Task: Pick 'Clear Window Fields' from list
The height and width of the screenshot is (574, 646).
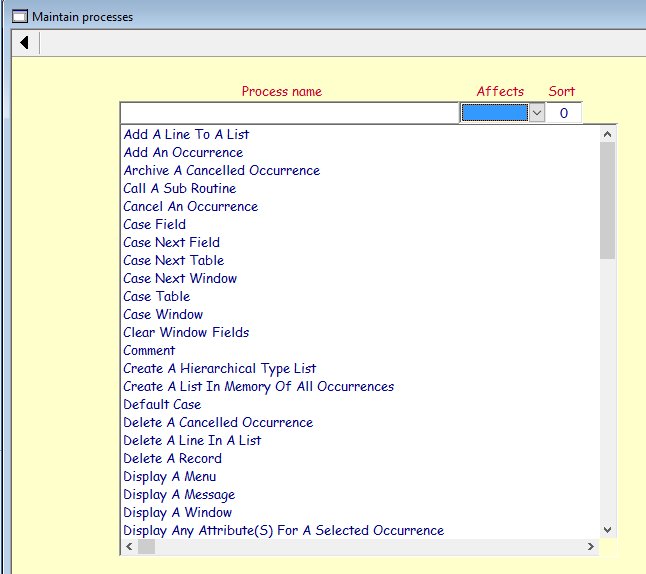Action: point(186,332)
